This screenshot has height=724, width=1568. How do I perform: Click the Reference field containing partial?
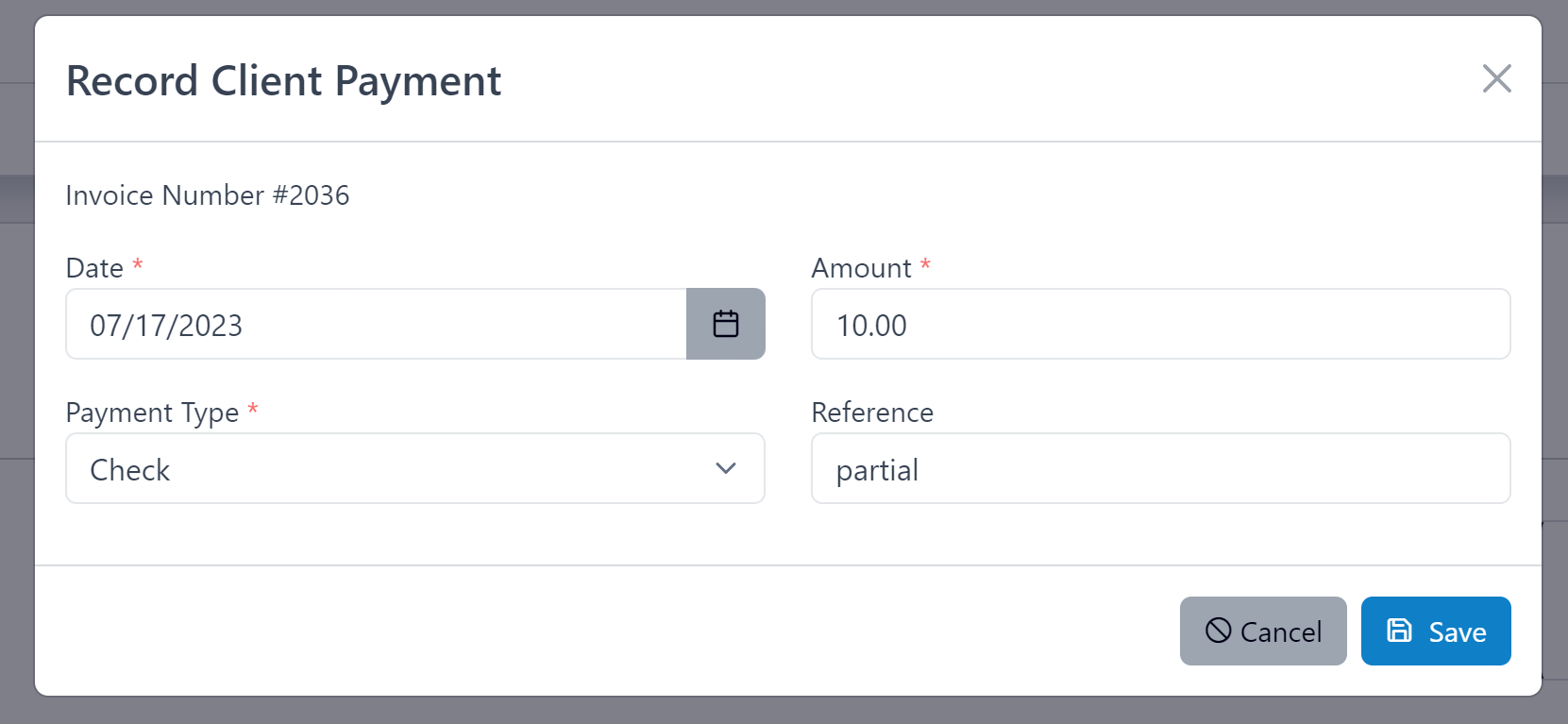pyautogui.click(x=1160, y=468)
